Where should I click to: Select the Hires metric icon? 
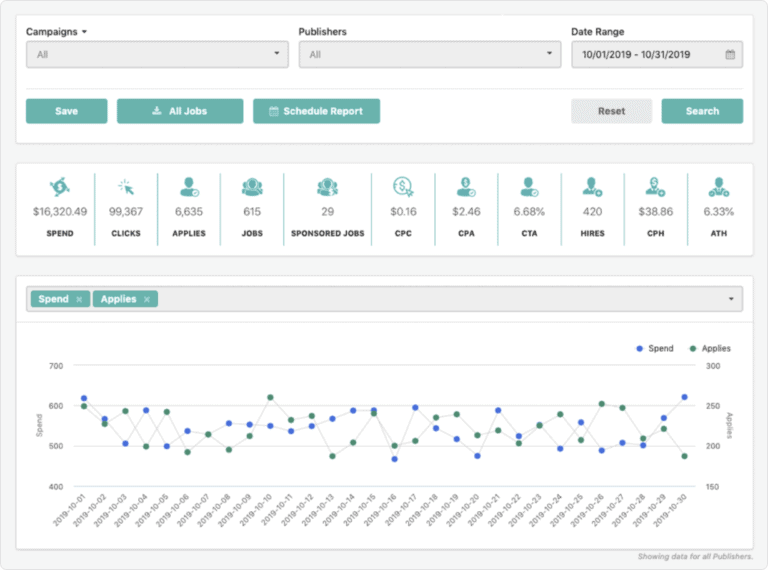click(593, 186)
